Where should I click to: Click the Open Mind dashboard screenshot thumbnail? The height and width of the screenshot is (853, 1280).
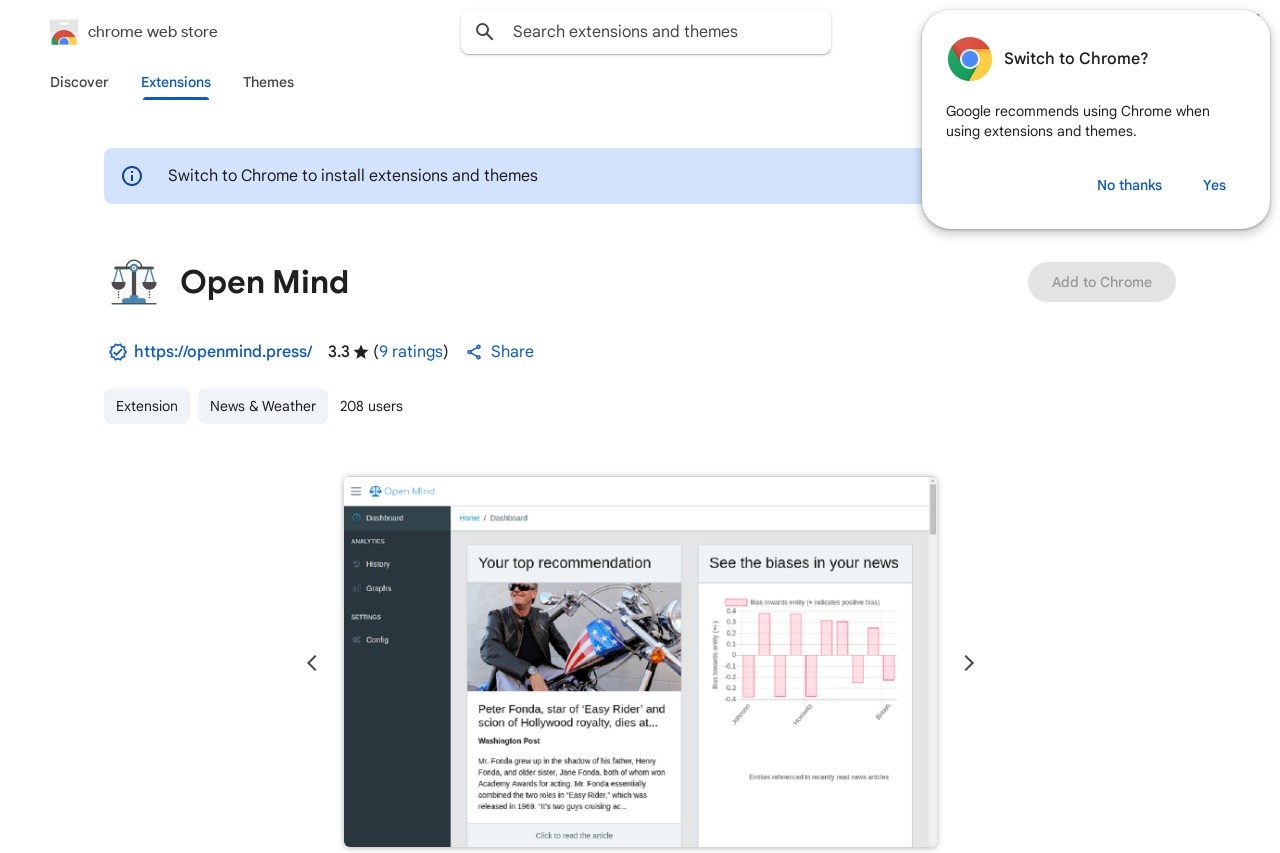(640, 662)
